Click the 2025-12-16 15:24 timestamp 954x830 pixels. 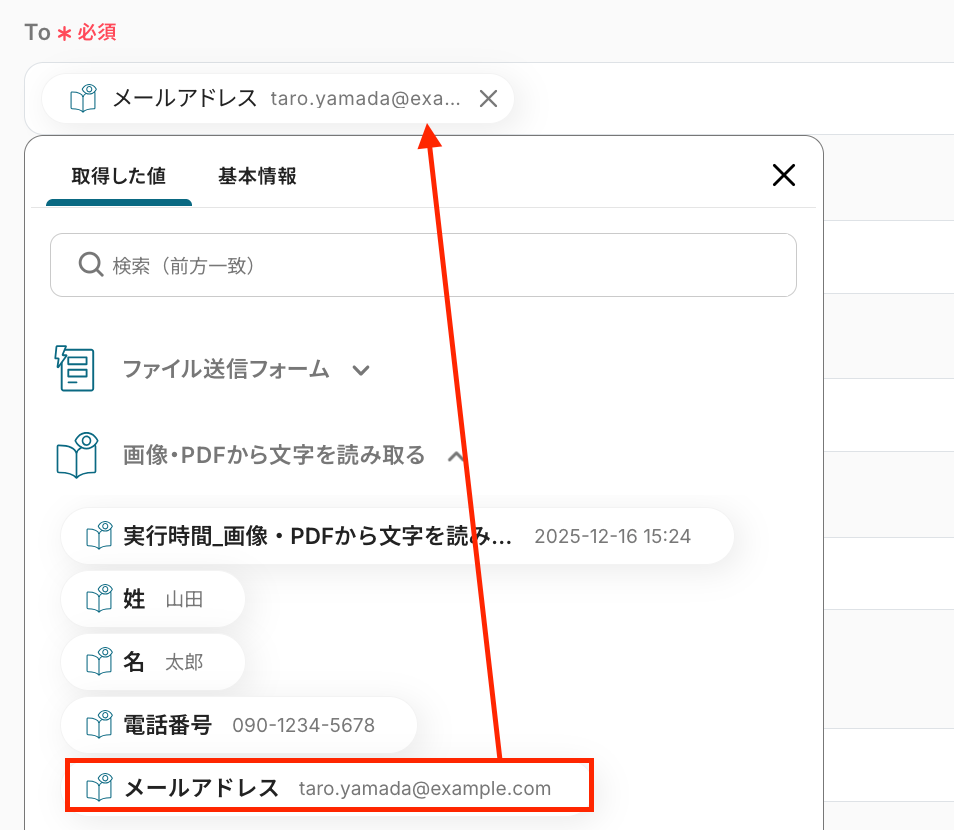click(613, 536)
